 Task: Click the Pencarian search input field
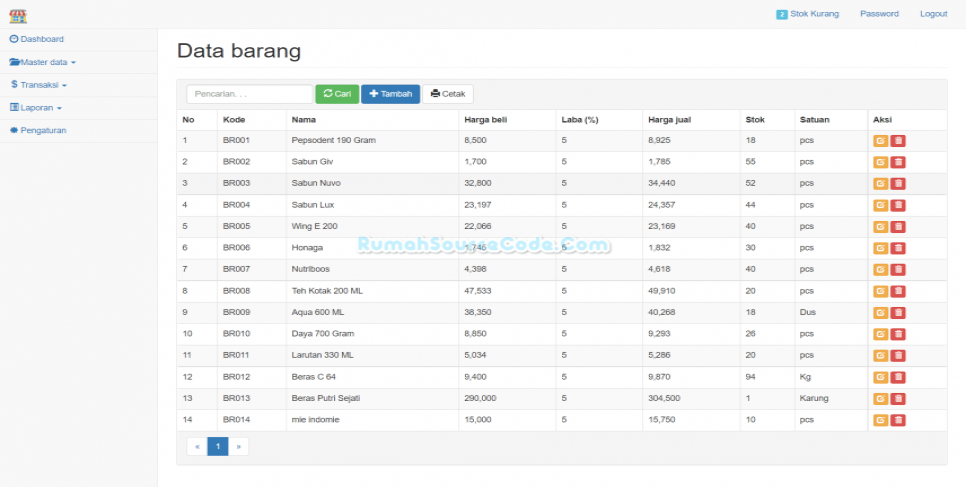pos(249,94)
